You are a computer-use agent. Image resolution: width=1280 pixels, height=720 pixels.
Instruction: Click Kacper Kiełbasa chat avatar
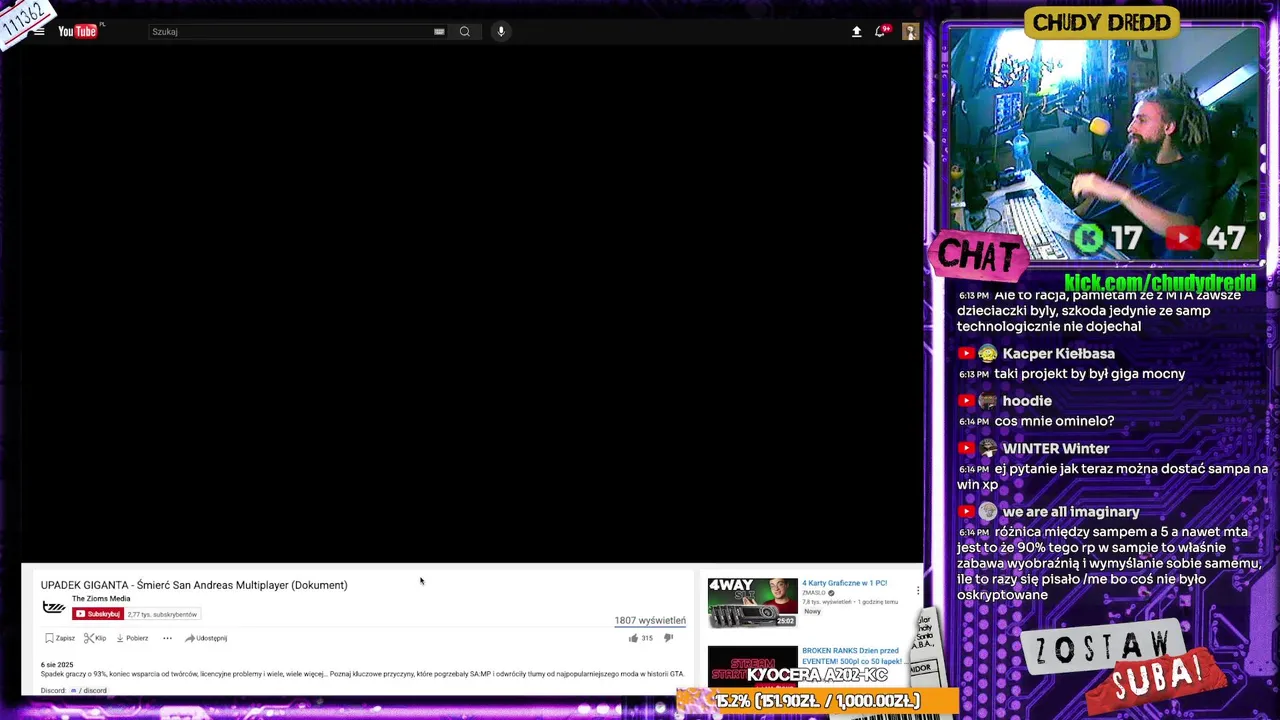[x=987, y=354]
